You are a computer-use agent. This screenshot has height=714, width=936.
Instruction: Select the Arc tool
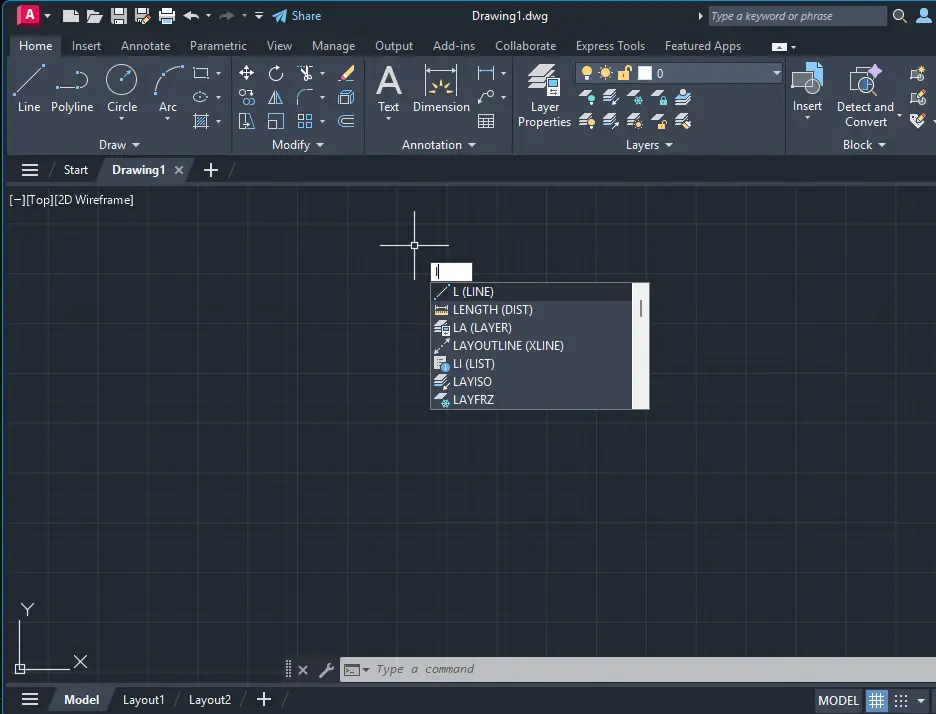click(168, 87)
